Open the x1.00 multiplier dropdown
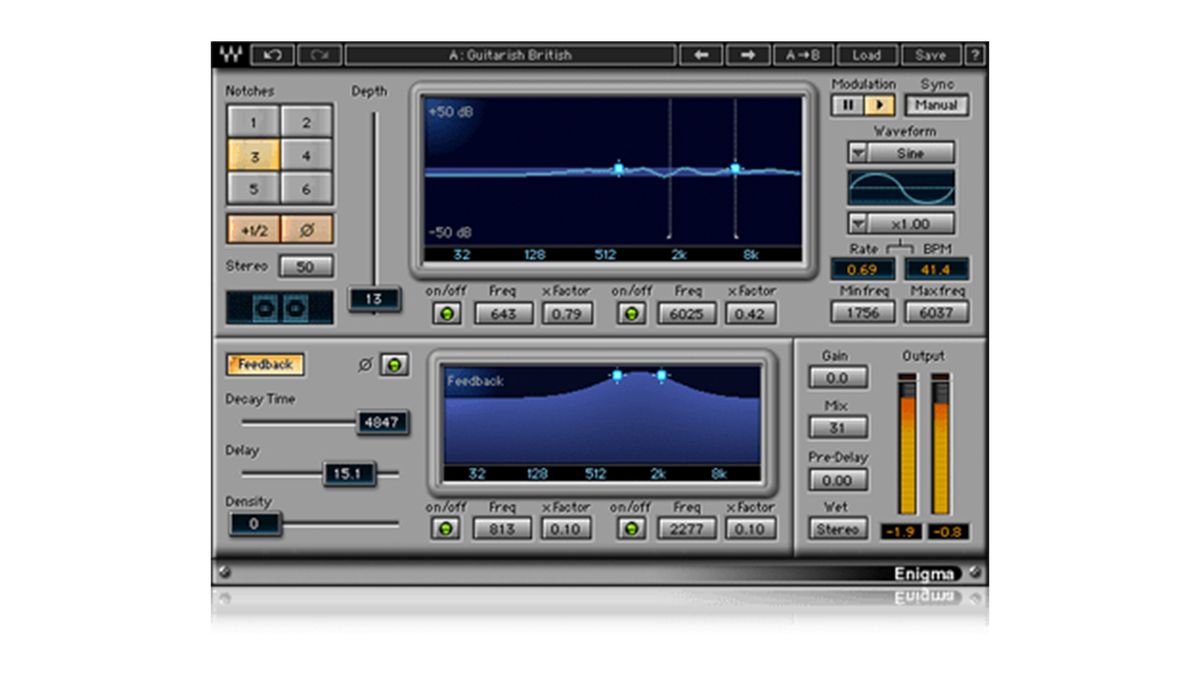Viewport: 1200px width, 675px height. coord(860,222)
